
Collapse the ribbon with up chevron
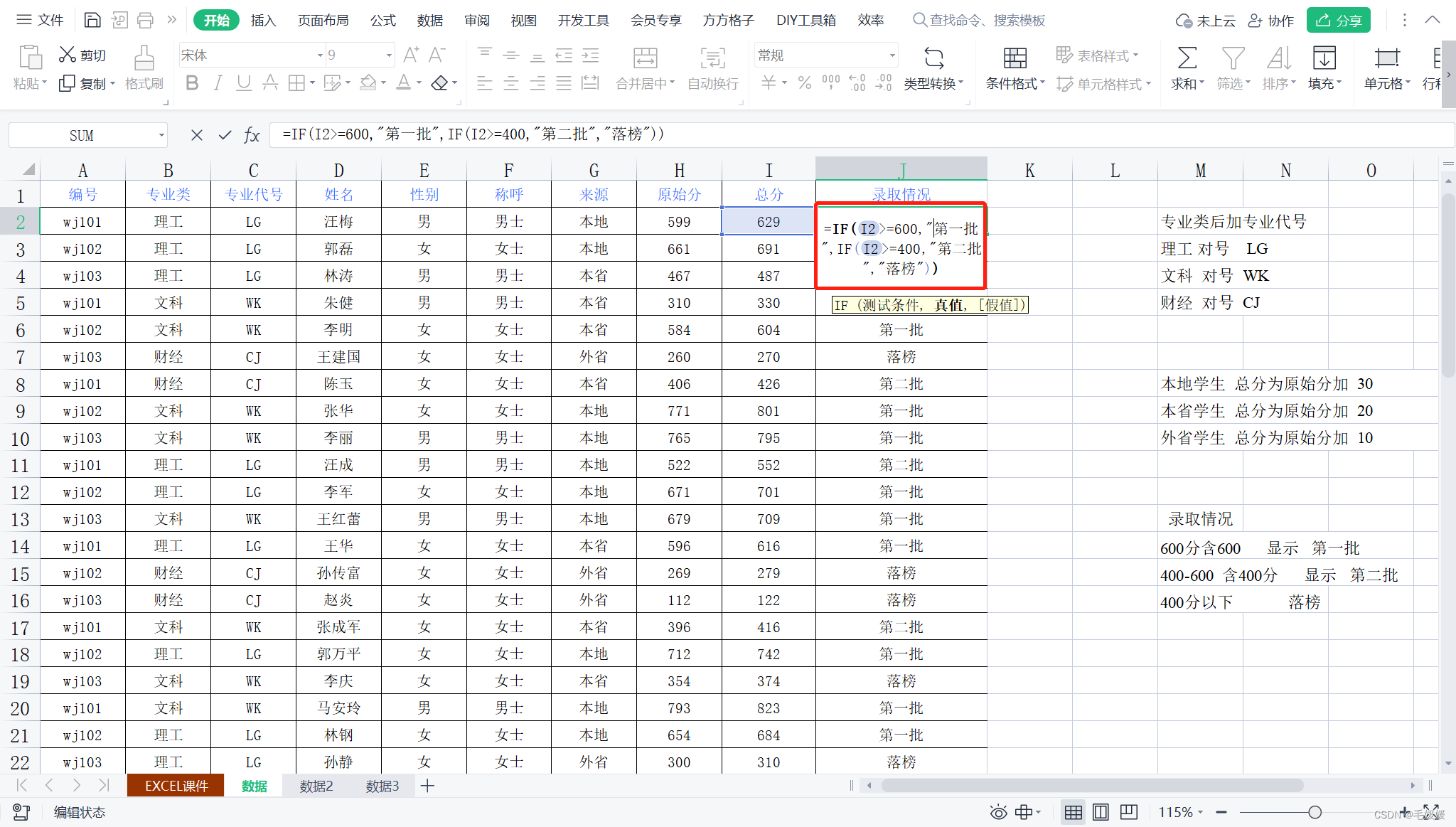pos(1433,20)
